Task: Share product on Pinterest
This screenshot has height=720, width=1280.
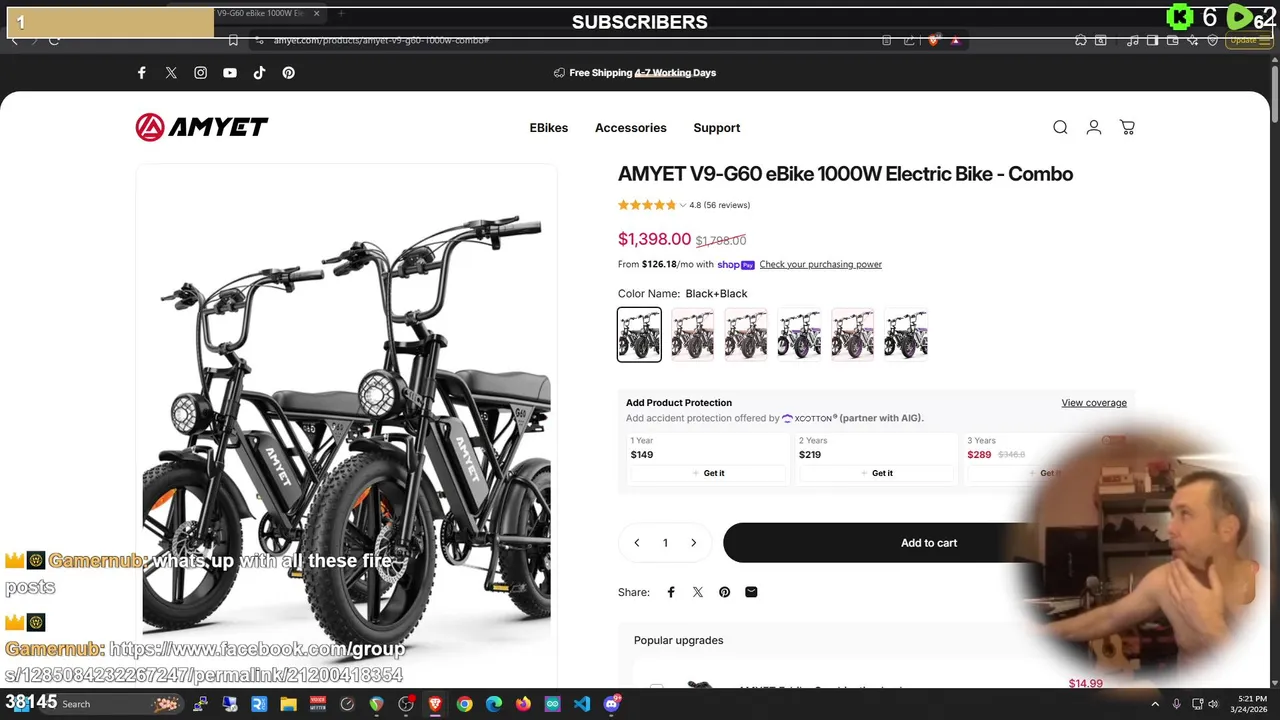Action: point(725,592)
